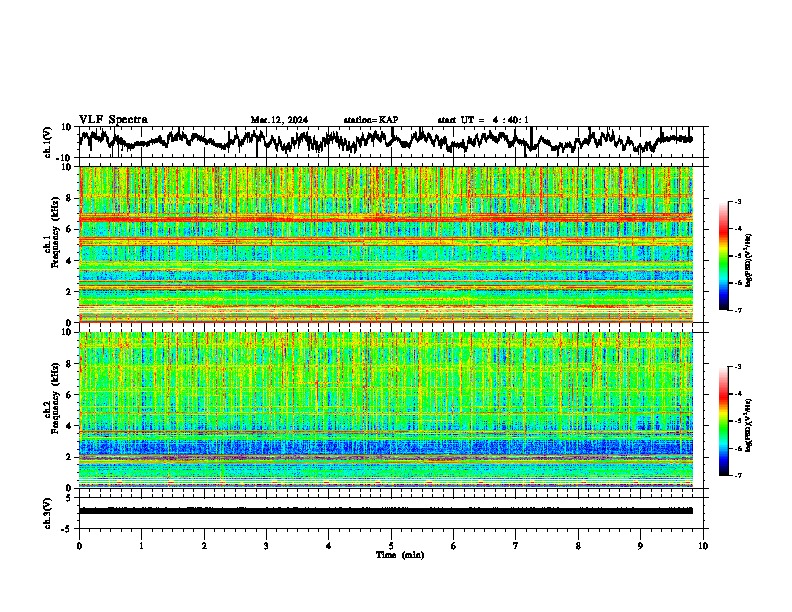792x612 pixels.
Task: Click the "Time (min)" axis label
Action: [400, 555]
